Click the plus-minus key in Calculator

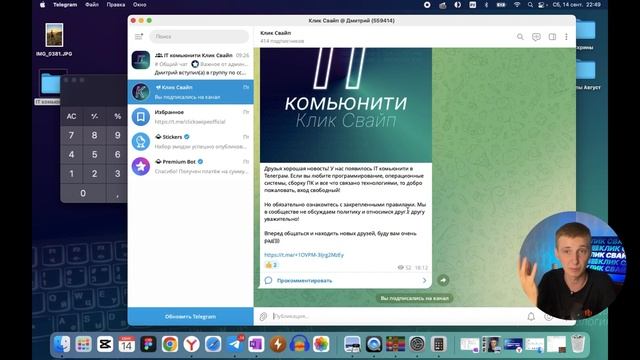tap(94, 116)
